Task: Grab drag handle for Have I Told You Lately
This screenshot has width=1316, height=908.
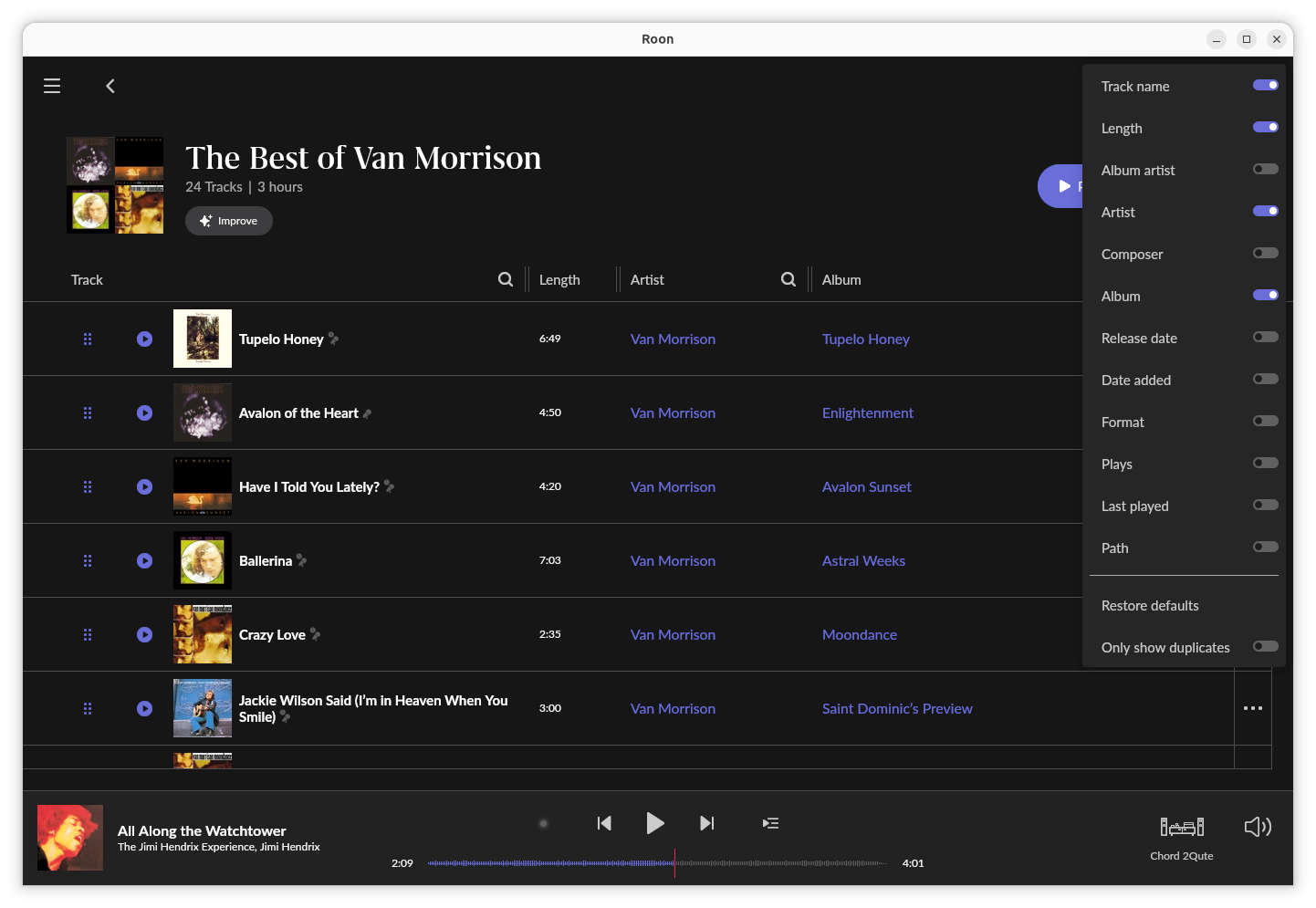Action: click(88, 486)
